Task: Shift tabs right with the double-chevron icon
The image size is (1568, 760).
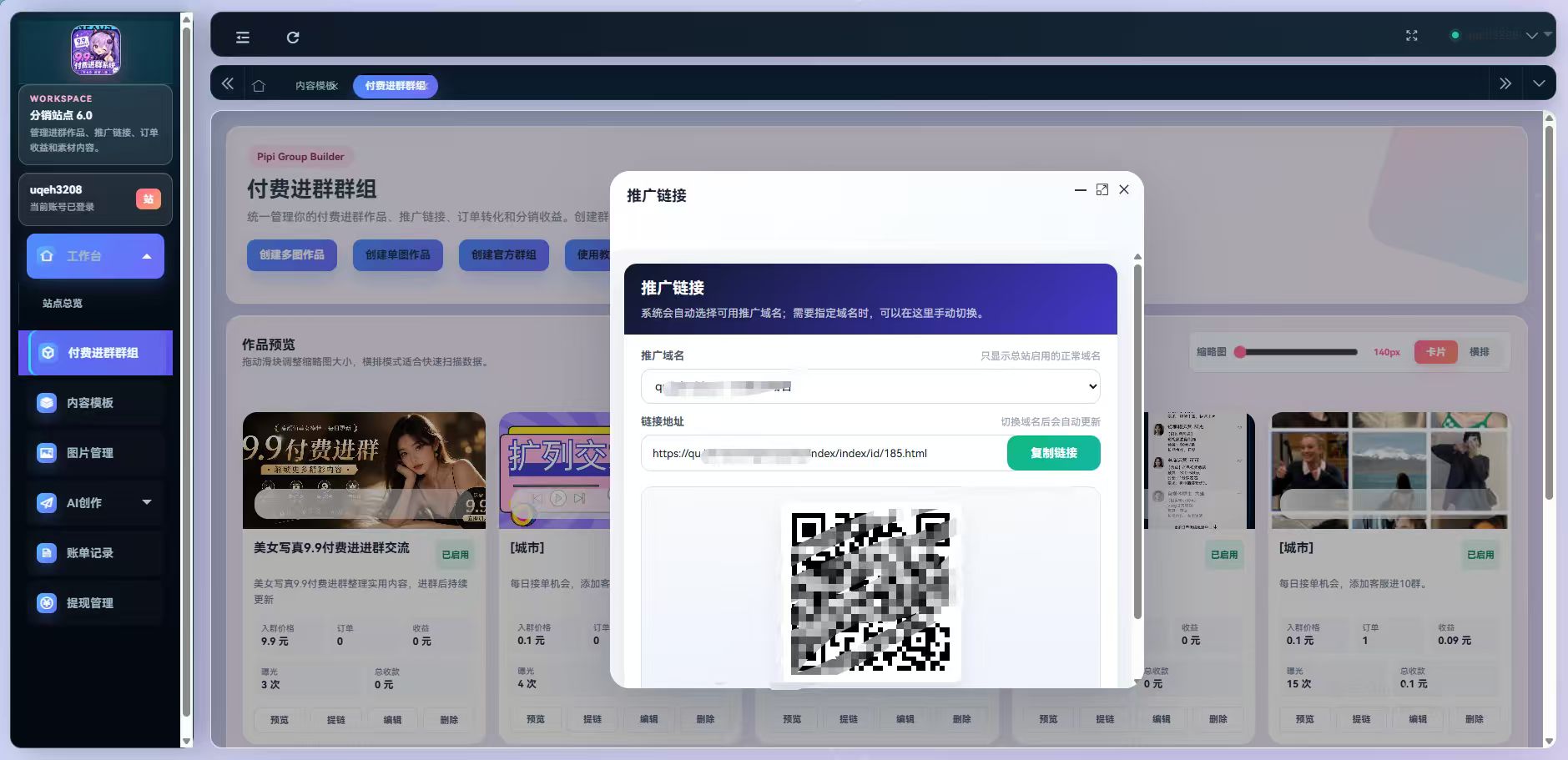Action: tap(1505, 83)
